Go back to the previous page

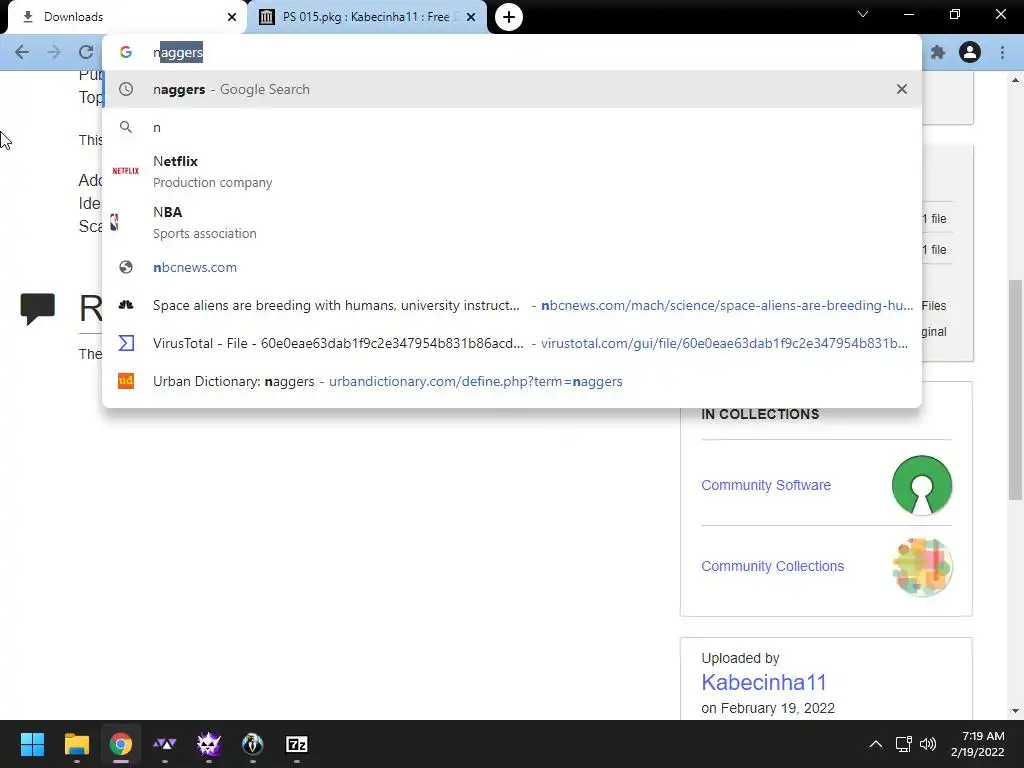(x=22, y=52)
